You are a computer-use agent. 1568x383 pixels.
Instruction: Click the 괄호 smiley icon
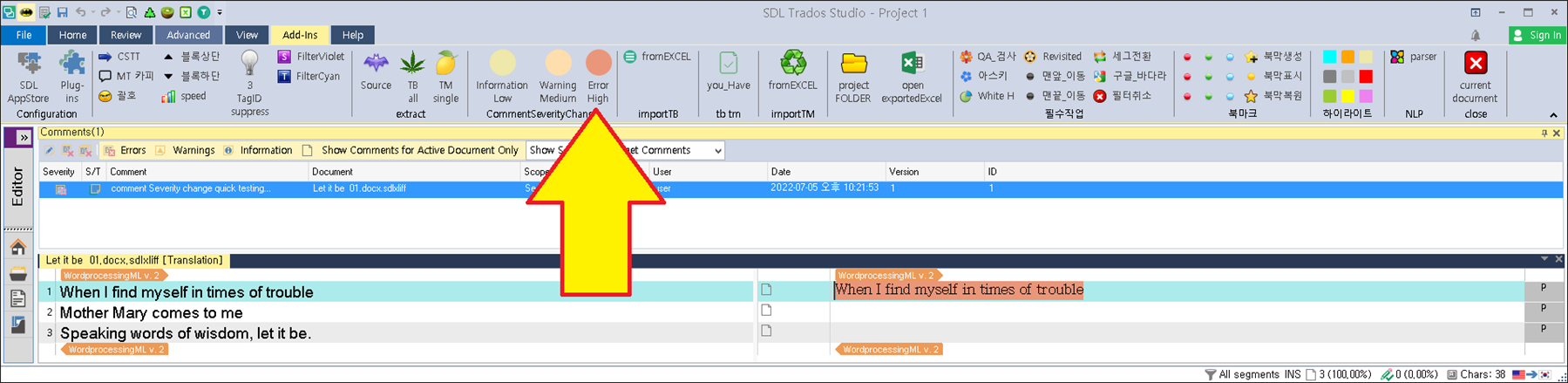click(x=105, y=96)
